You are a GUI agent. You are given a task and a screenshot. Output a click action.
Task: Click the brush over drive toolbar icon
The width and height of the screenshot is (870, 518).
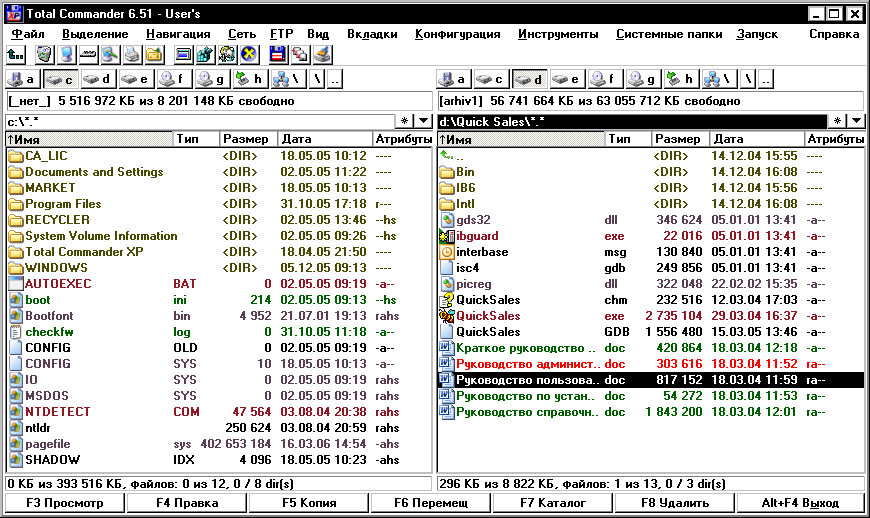point(322,54)
